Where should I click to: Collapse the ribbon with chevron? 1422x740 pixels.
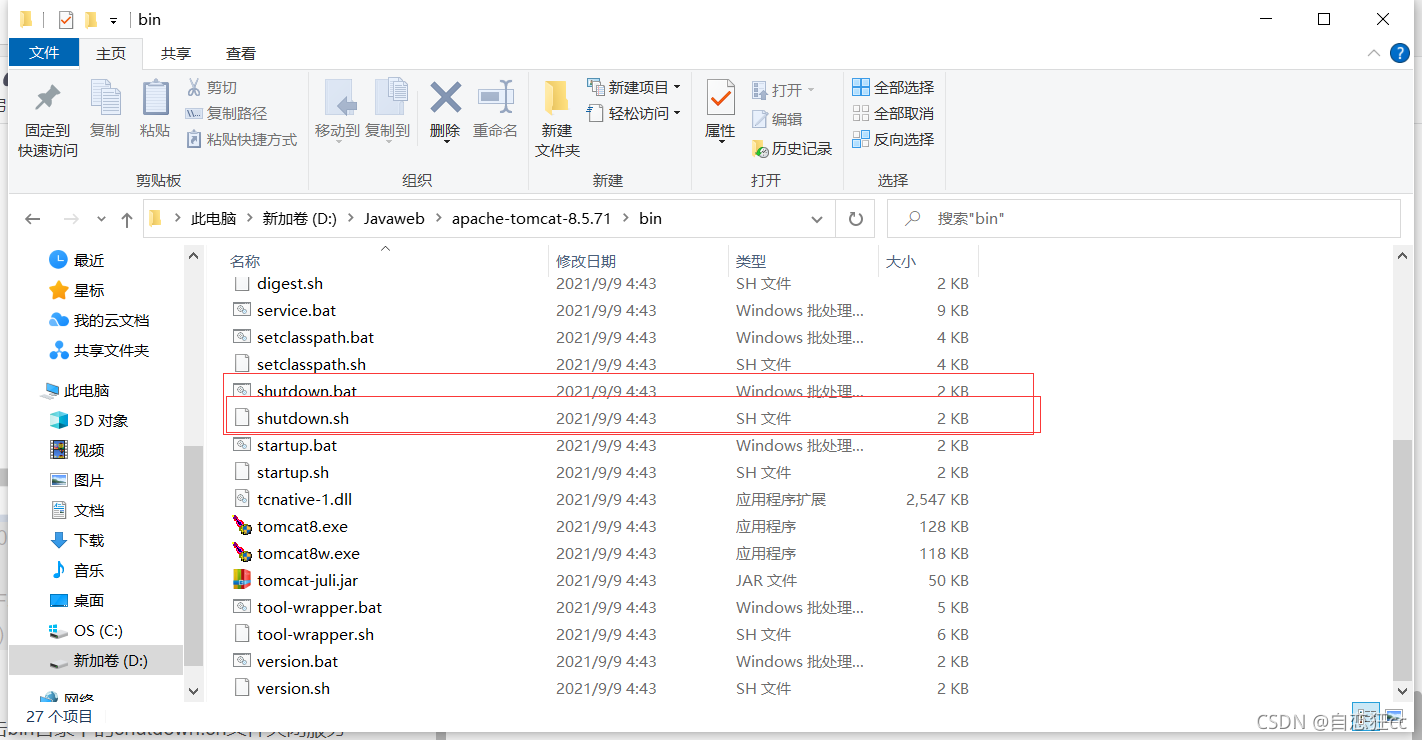1372,53
